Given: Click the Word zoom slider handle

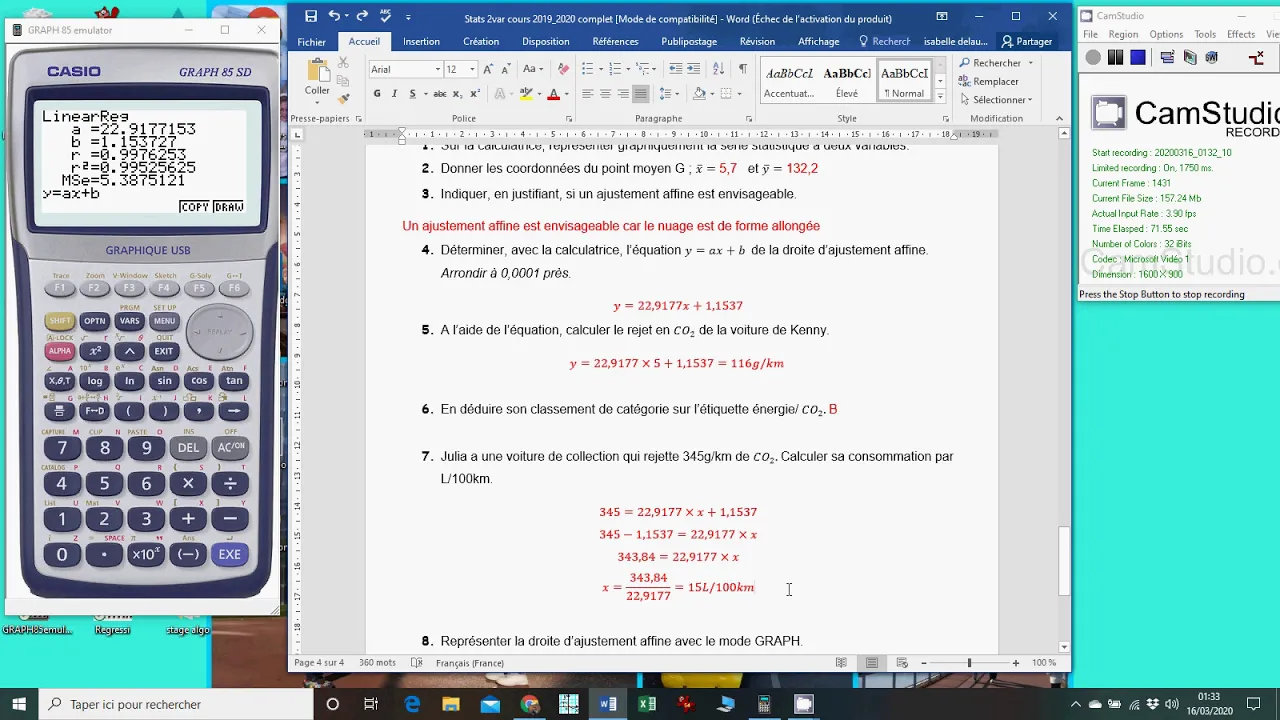Looking at the screenshot, I should (969, 663).
